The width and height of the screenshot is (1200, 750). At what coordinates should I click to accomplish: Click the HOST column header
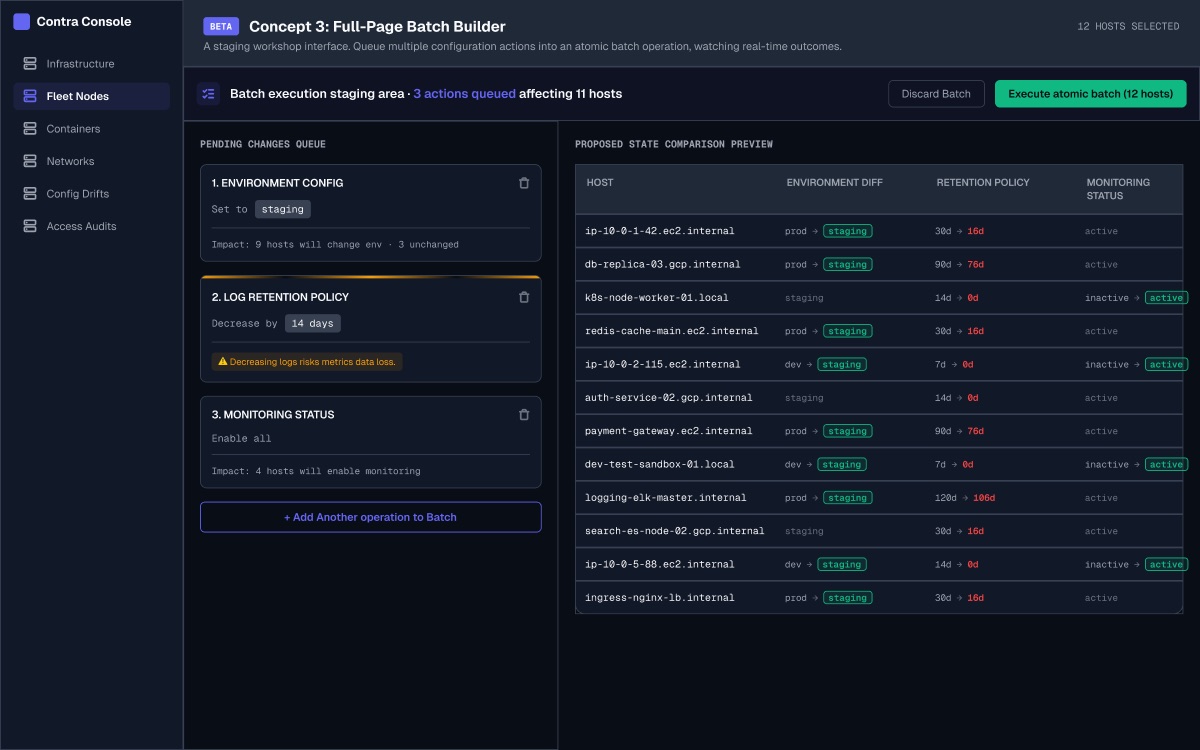pos(600,183)
